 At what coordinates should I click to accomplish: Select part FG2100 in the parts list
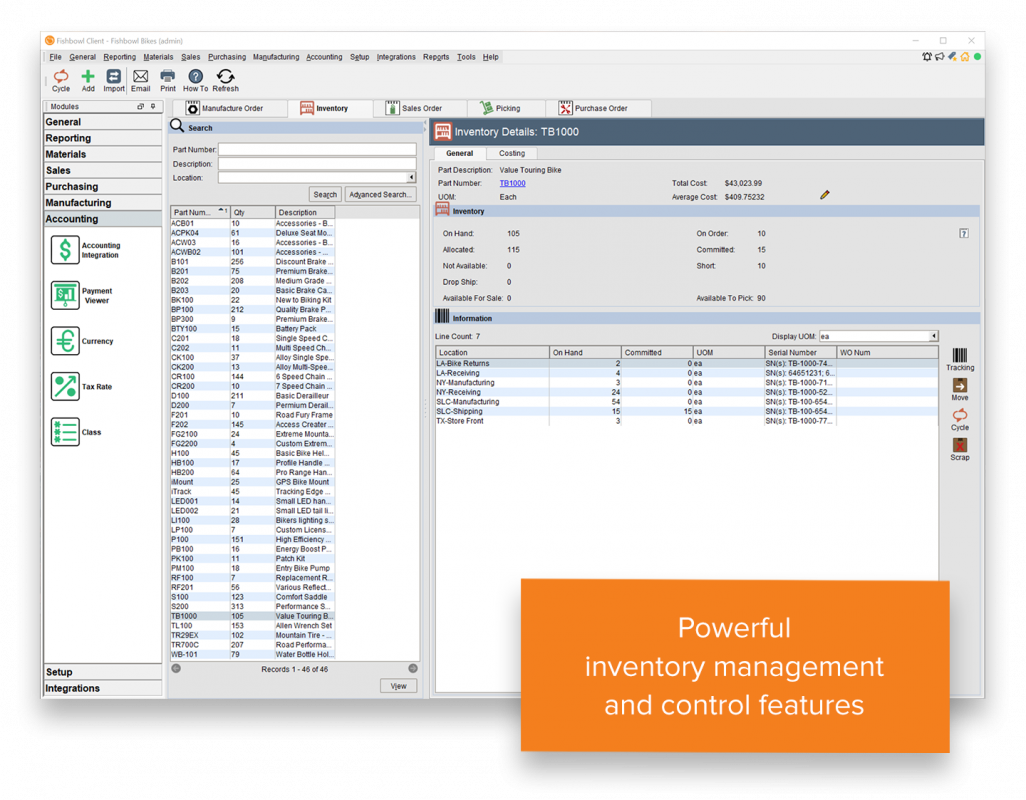tap(253, 434)
